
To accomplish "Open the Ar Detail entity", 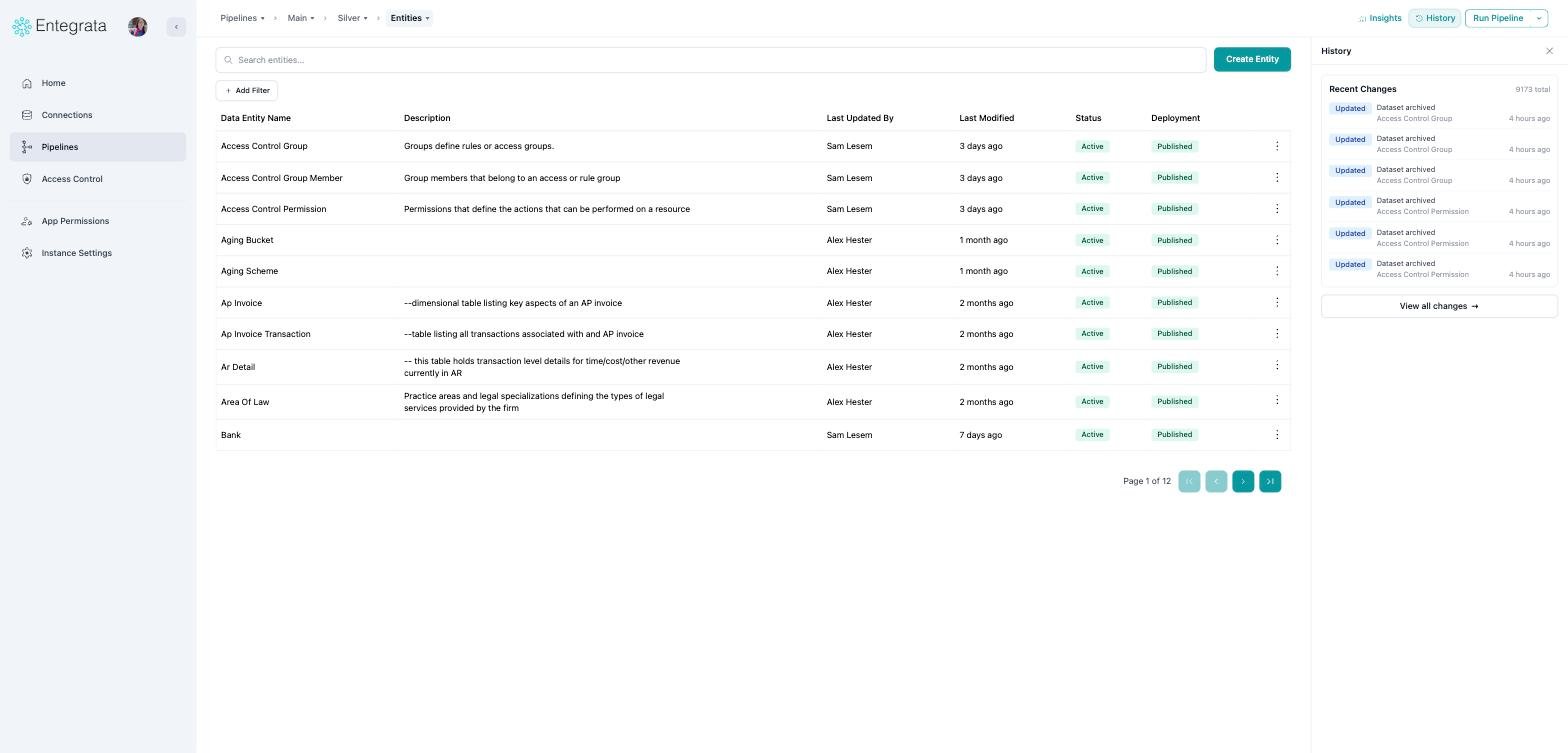I will point(238,367).
